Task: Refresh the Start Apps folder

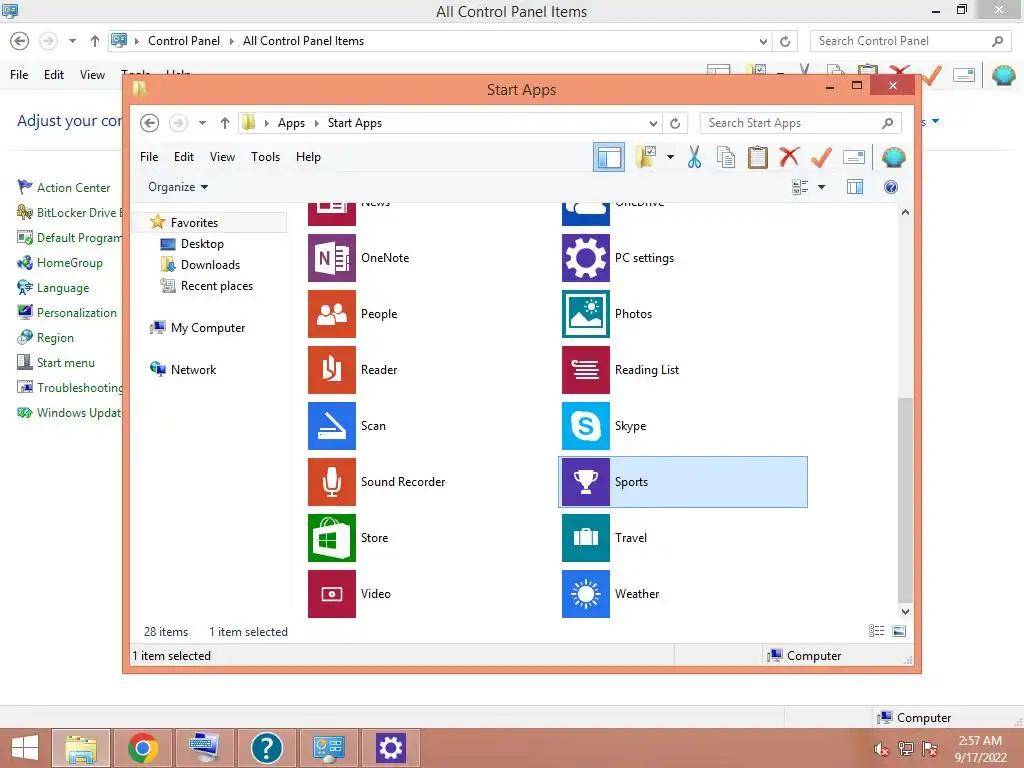Action: (x=675, y=123)
